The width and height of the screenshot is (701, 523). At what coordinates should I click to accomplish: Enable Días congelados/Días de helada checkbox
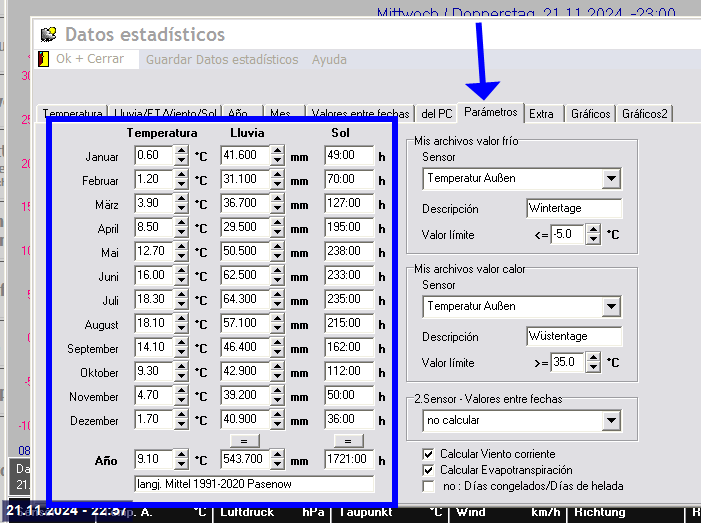point(428,486)
